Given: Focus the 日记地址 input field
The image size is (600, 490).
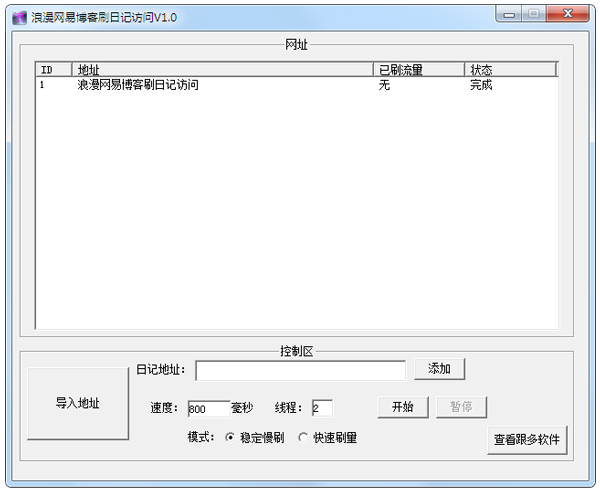Looking at the screenshot, I should (x=300, y=370).
